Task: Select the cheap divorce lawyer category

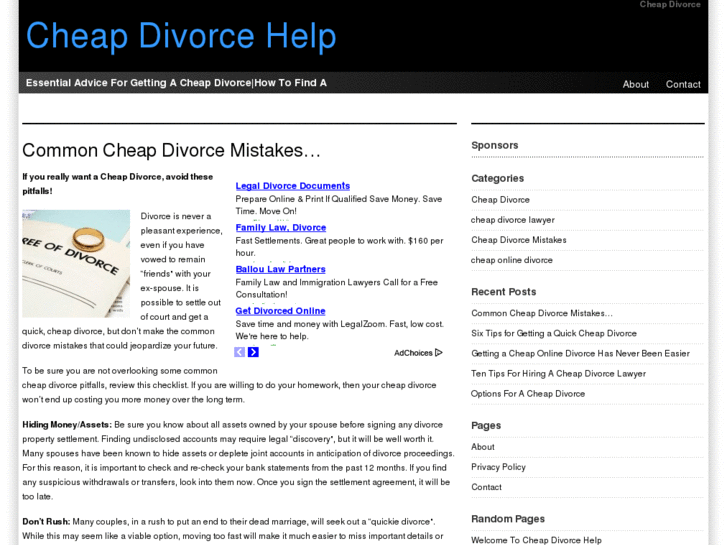Action: (x=513, y=220)
